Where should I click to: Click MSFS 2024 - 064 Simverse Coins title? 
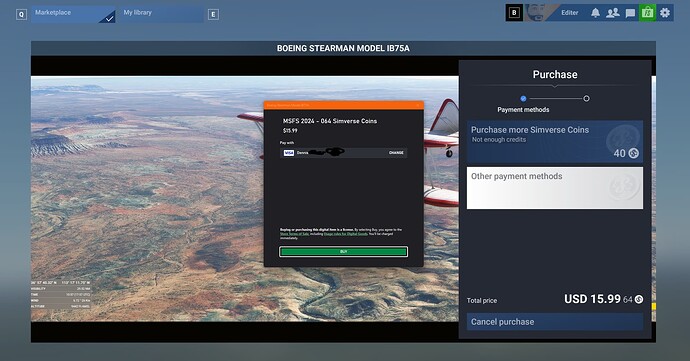tap(330, 121)
